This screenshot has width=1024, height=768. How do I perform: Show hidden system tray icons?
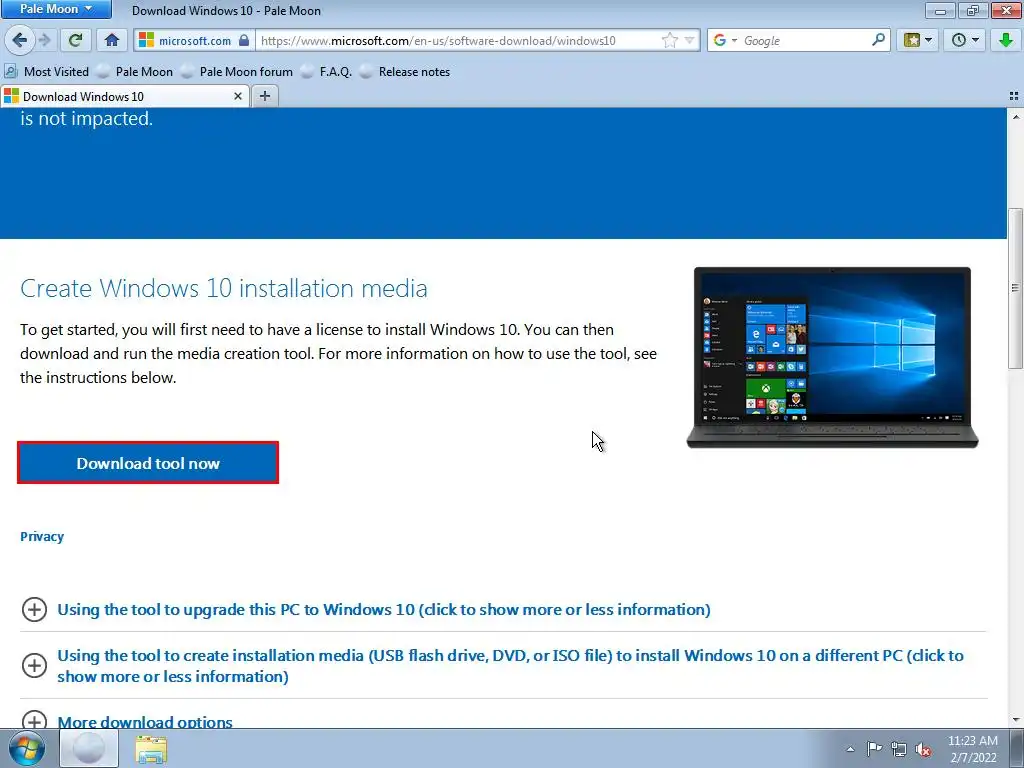(x=850, y=749)
